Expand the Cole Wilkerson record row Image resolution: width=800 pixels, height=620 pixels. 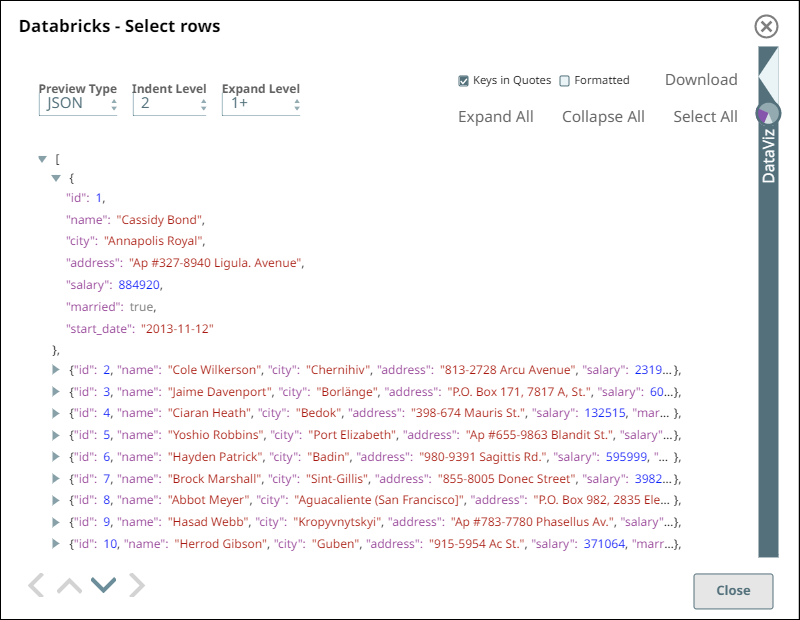click(56, 370)
